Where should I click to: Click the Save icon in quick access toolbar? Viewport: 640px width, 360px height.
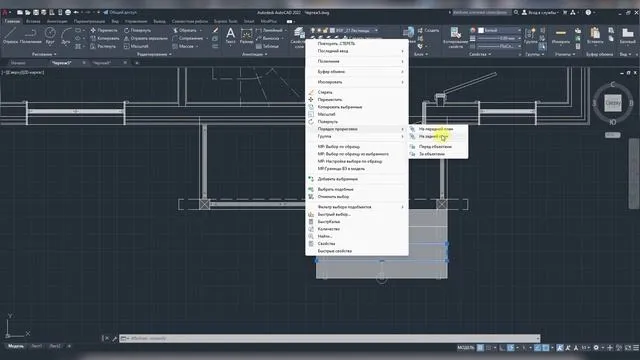click(36, 12)
